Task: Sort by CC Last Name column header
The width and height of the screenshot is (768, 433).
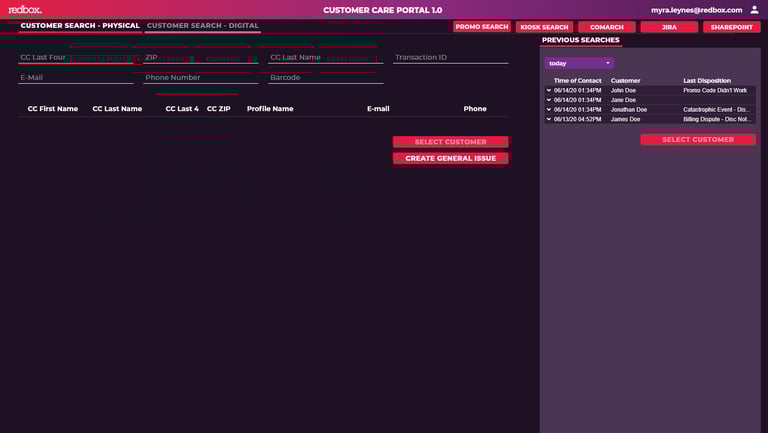Action: coord(117,109)
